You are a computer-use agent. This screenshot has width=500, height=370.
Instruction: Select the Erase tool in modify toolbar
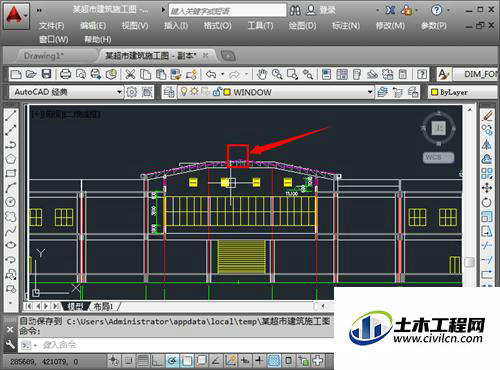tap(487, 116)
